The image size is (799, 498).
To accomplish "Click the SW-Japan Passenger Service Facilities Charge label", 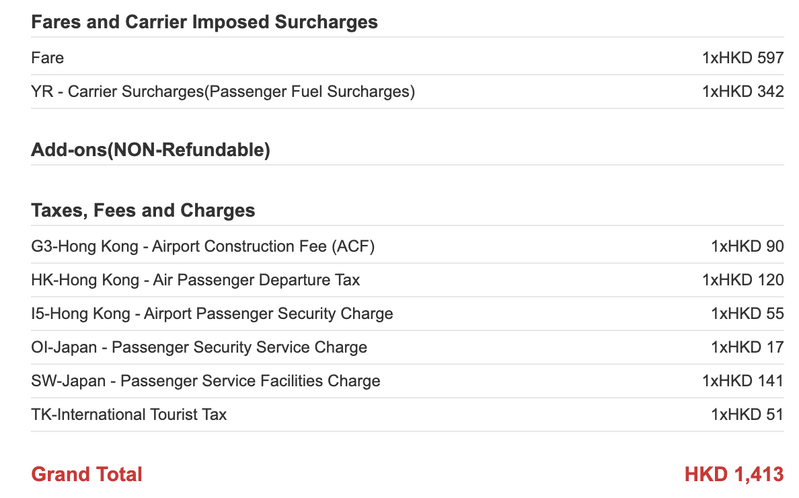I will [205, 381].
